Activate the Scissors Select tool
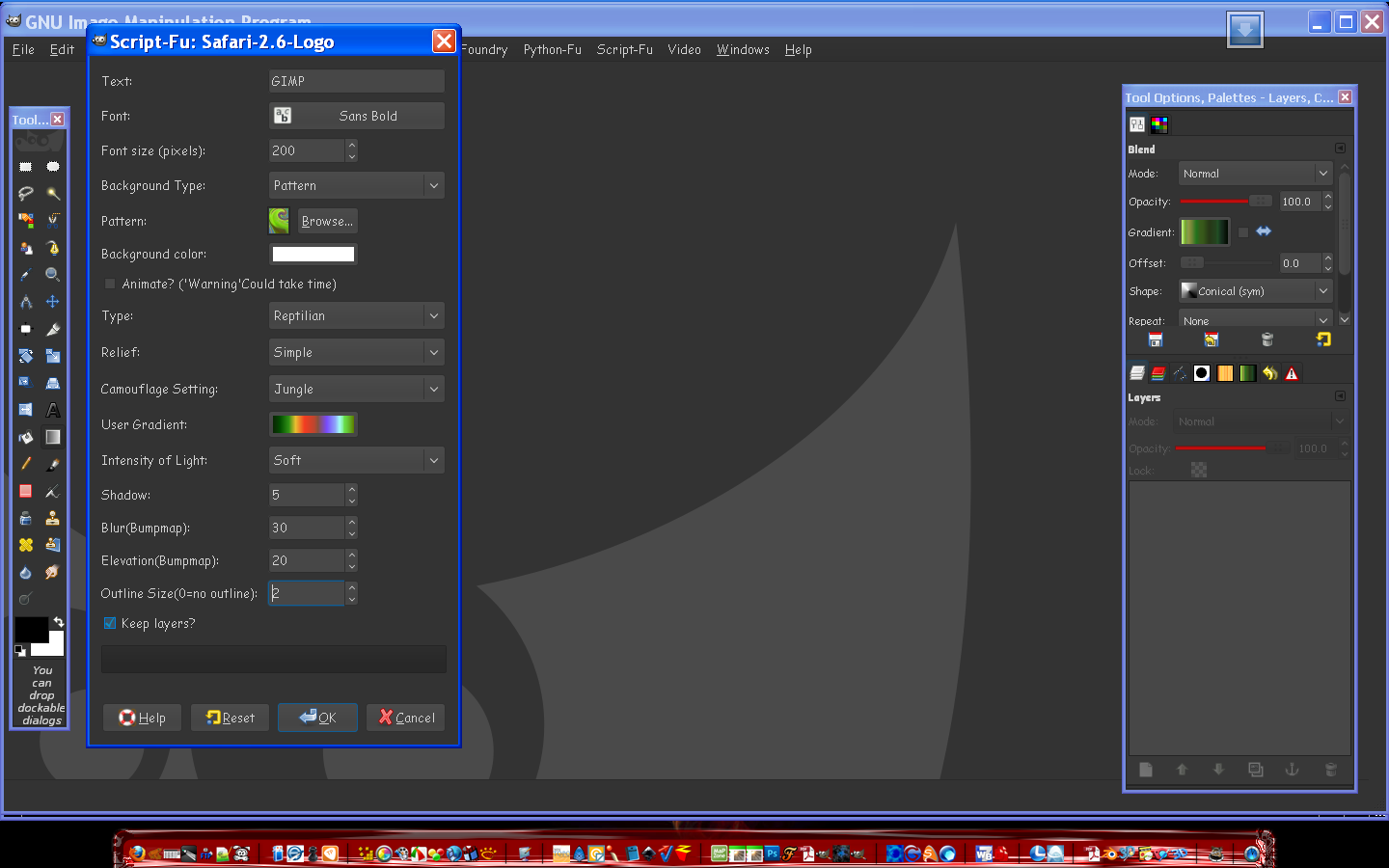The image size is (1389, 868). (53, 221)
